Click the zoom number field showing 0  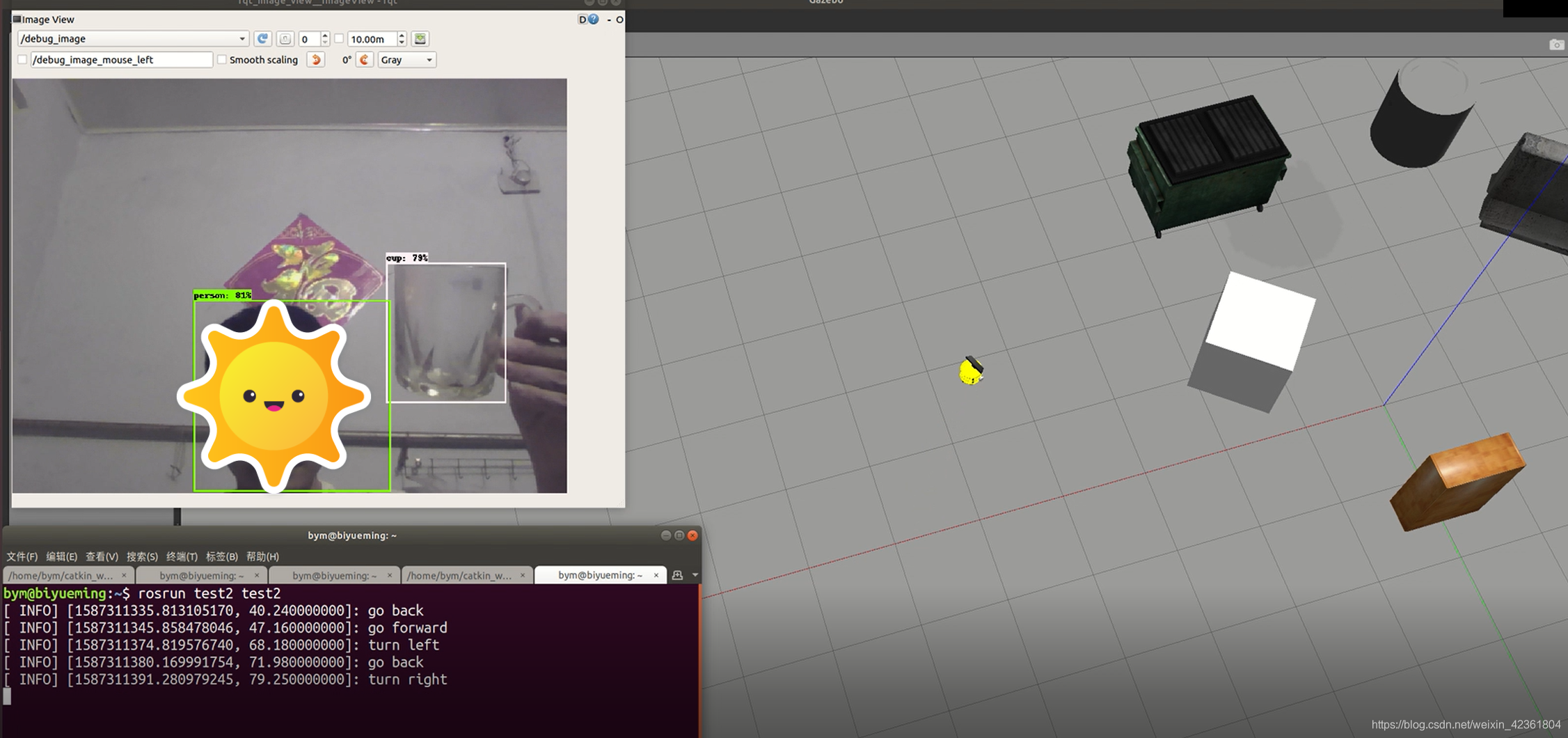[x=309, y=39]
